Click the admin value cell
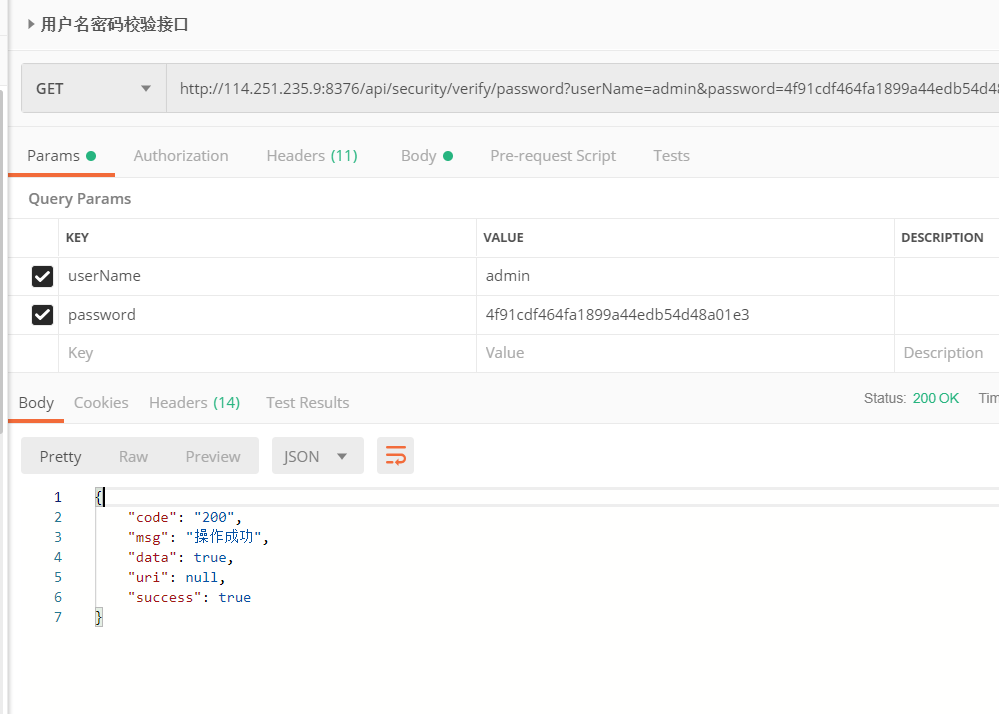The height and width of the screenshot is (714, 999). pyautogui.click(x=684, y=276)
